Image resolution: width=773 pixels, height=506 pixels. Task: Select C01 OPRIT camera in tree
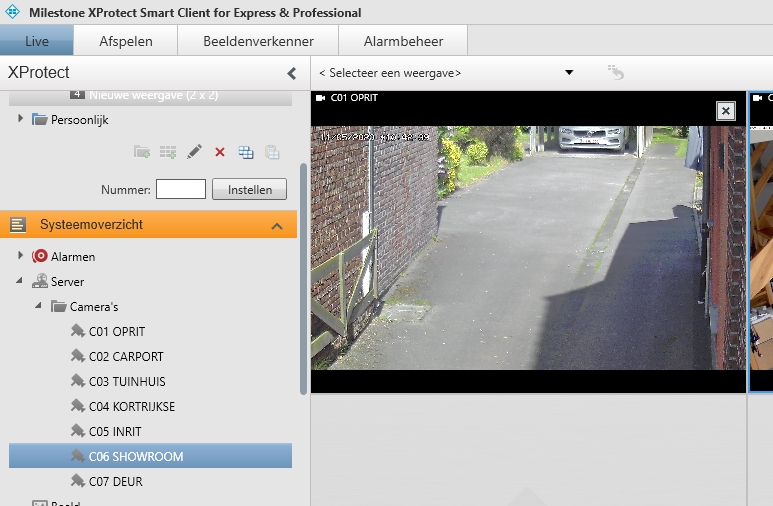coord(117,332)
